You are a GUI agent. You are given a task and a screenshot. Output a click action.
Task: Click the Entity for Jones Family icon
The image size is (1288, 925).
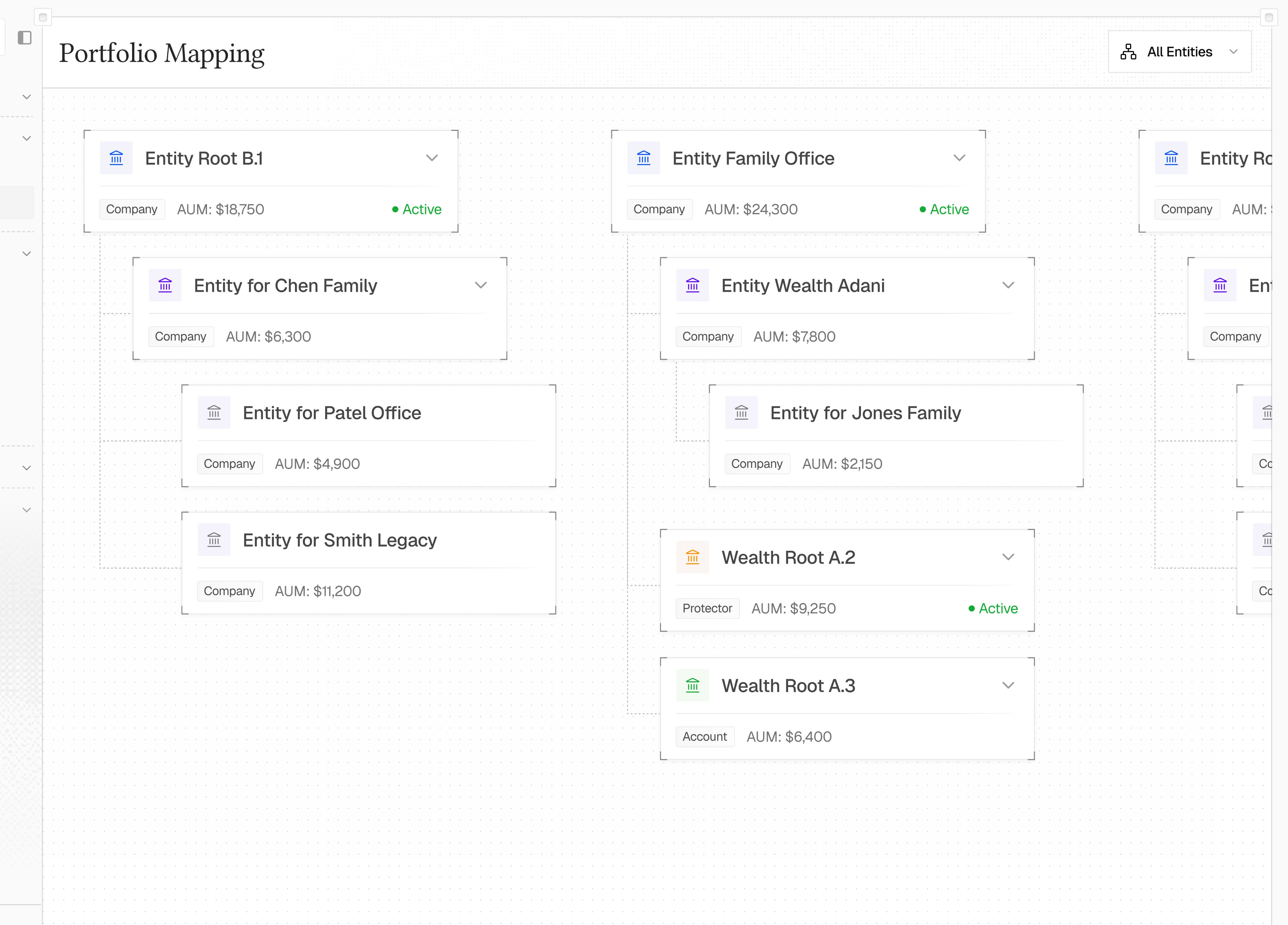point(741,412)
